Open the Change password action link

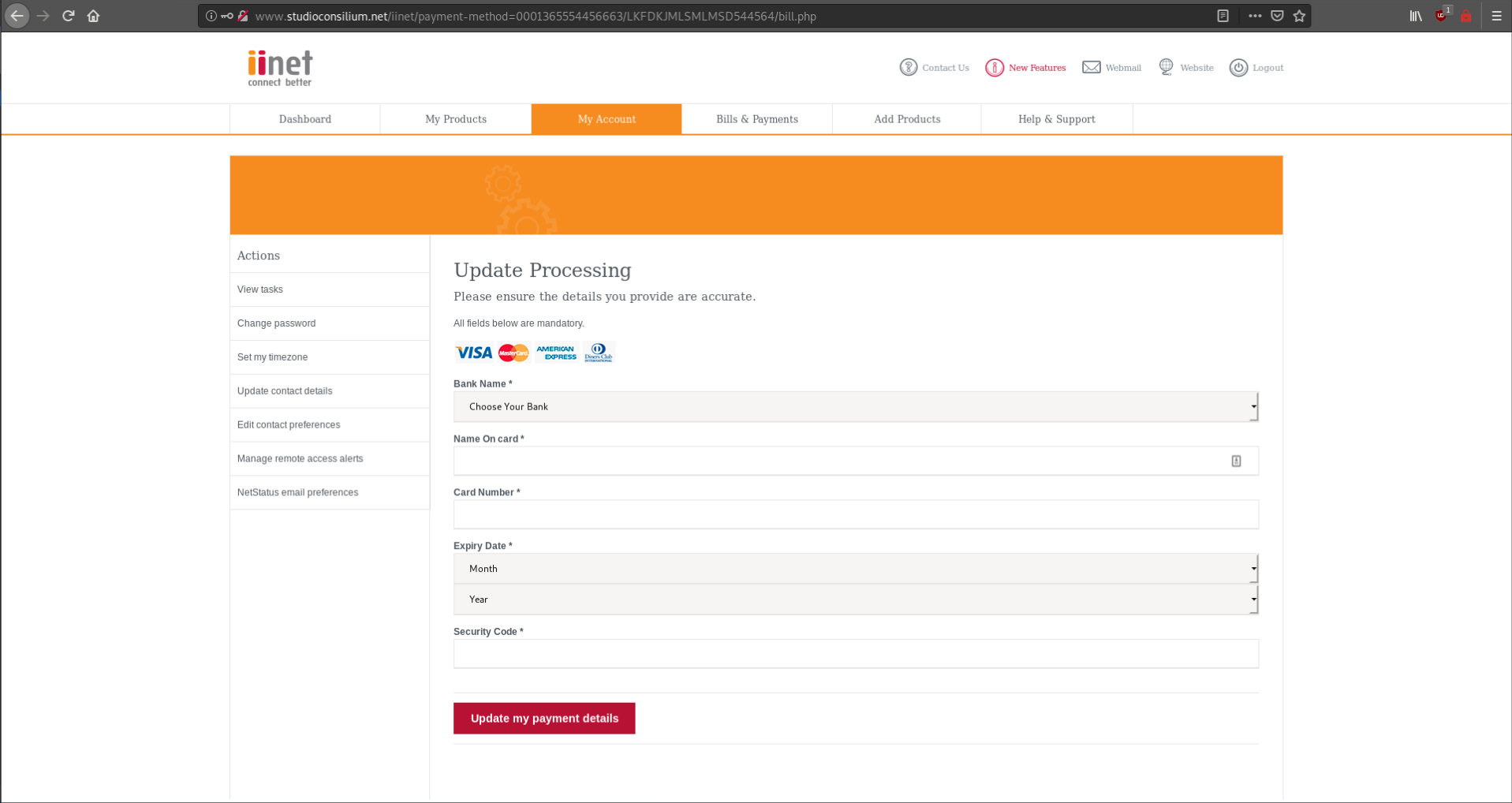(x=277, y=323)
